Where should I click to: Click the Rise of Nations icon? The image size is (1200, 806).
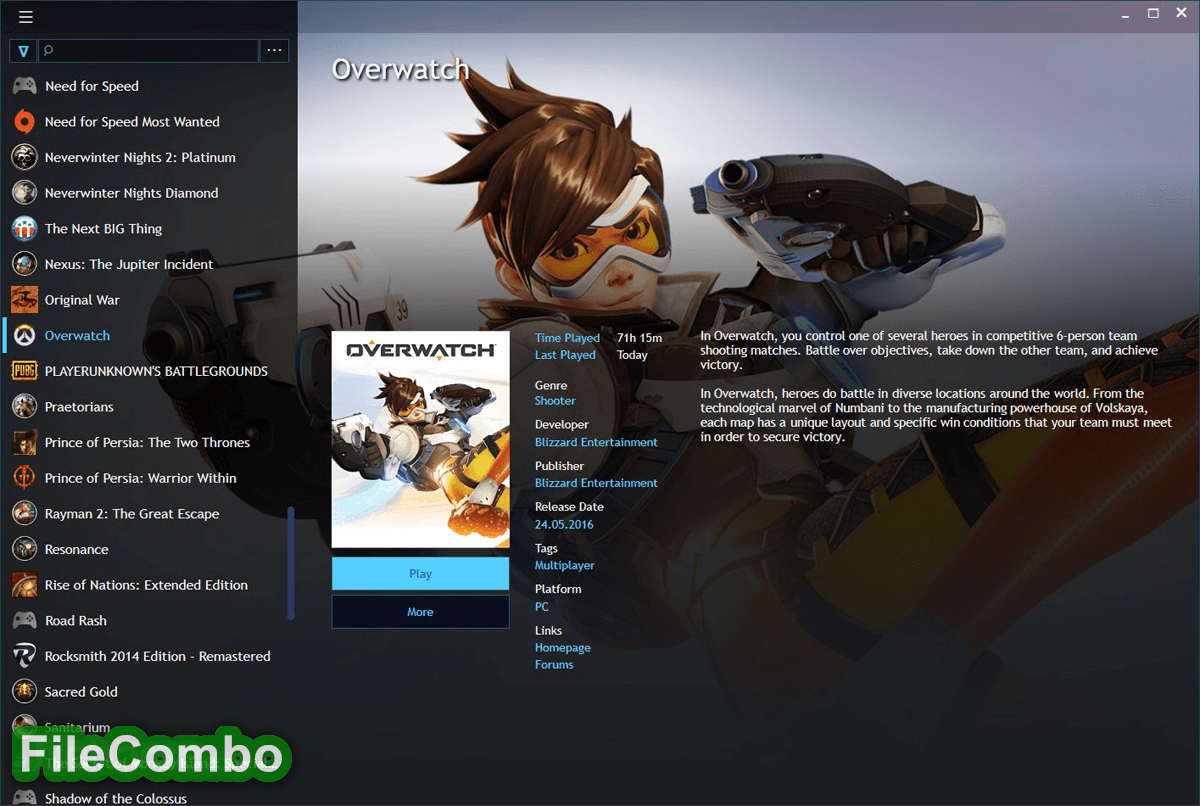pos(25,585)
